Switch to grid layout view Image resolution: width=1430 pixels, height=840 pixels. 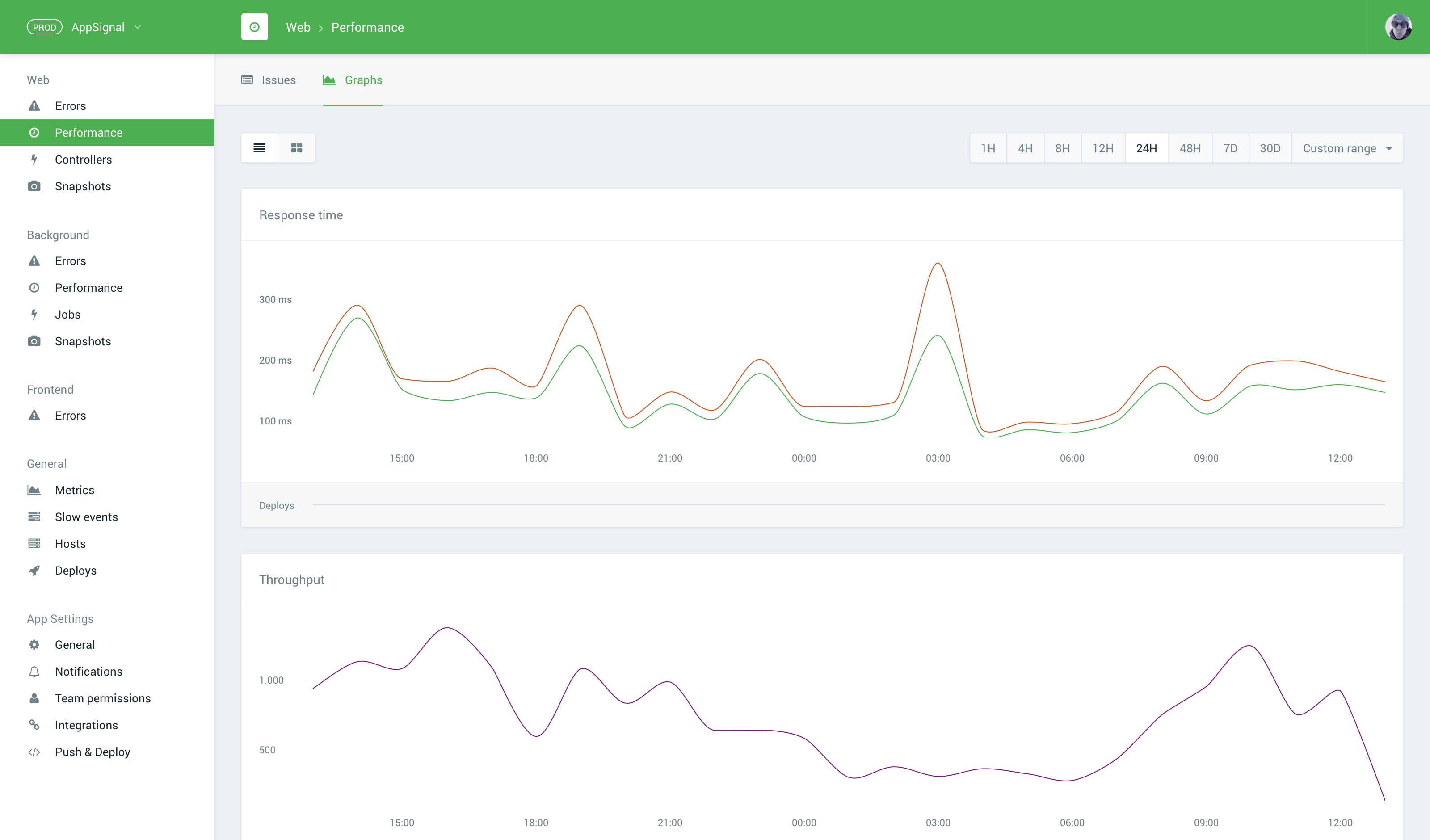296,148
